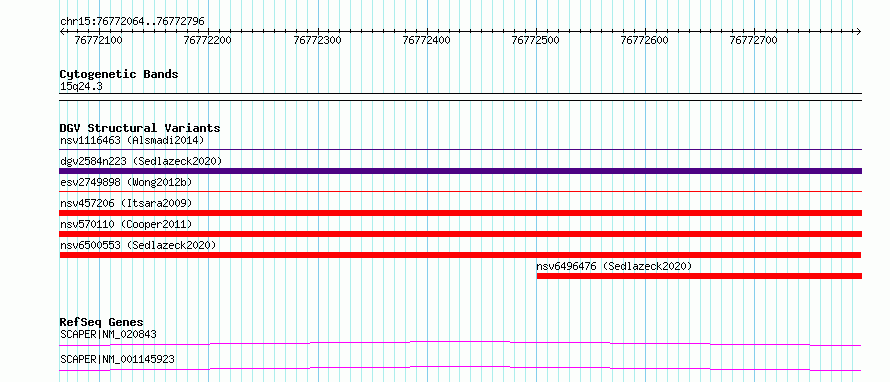The height and width of the screenshot is (382, 890).
Task: Click the short red nsv6496476 bar
Action: tap(699, 276)
